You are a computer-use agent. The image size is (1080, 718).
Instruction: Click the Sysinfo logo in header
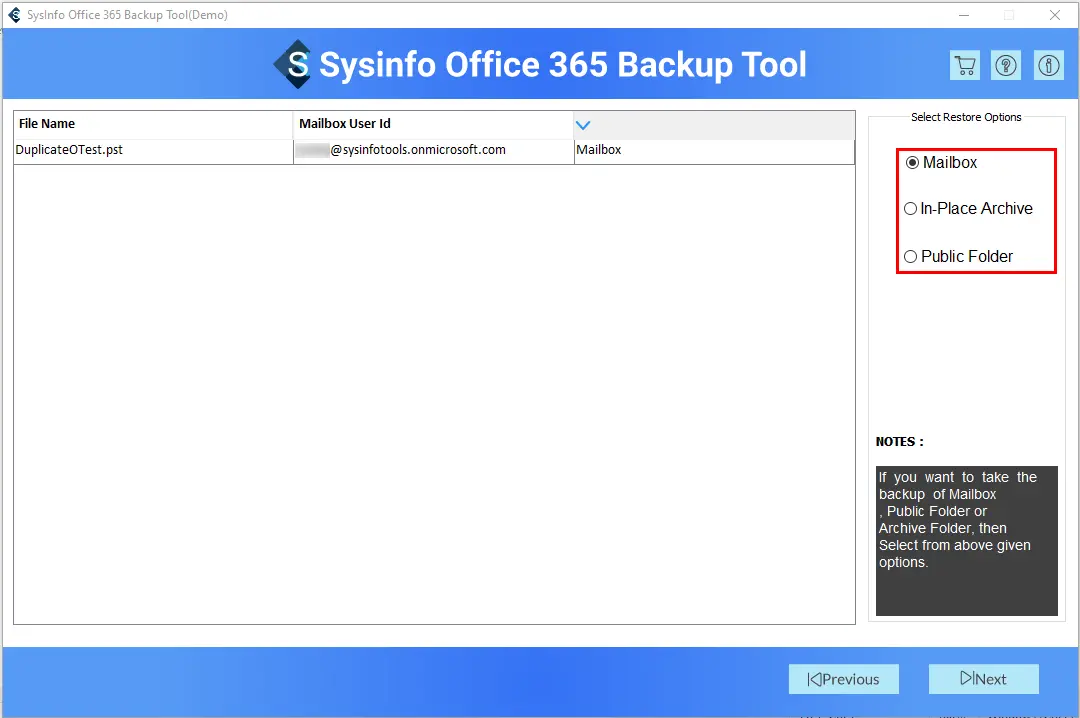click(293, 64)
